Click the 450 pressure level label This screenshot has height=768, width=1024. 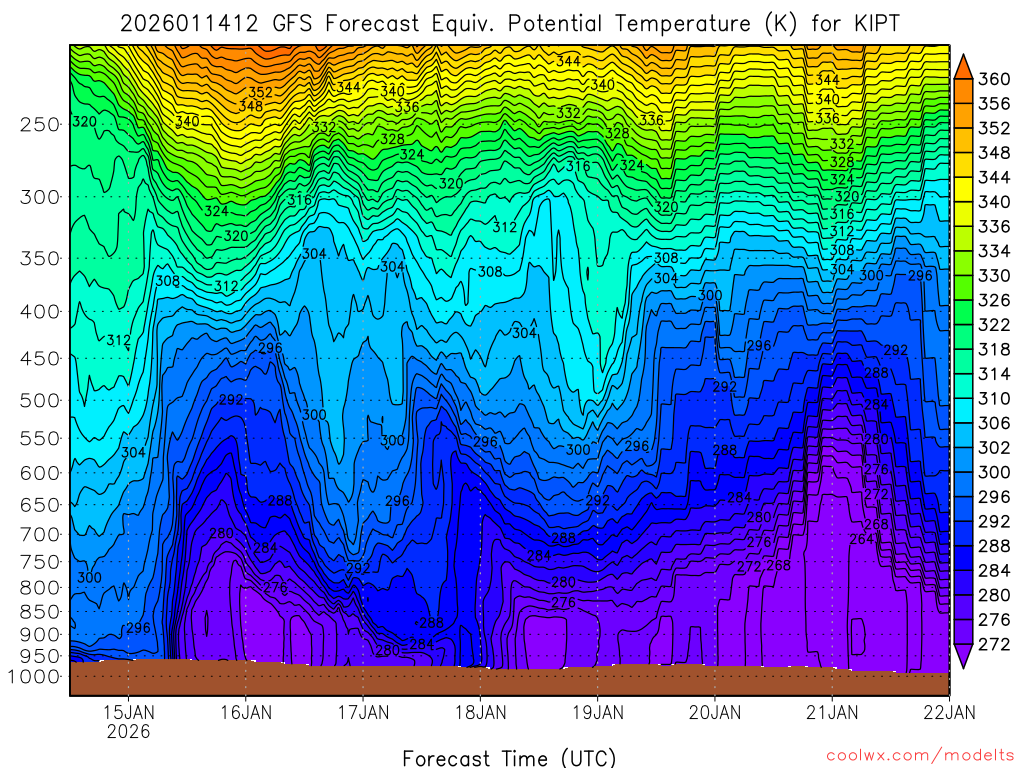39,359
